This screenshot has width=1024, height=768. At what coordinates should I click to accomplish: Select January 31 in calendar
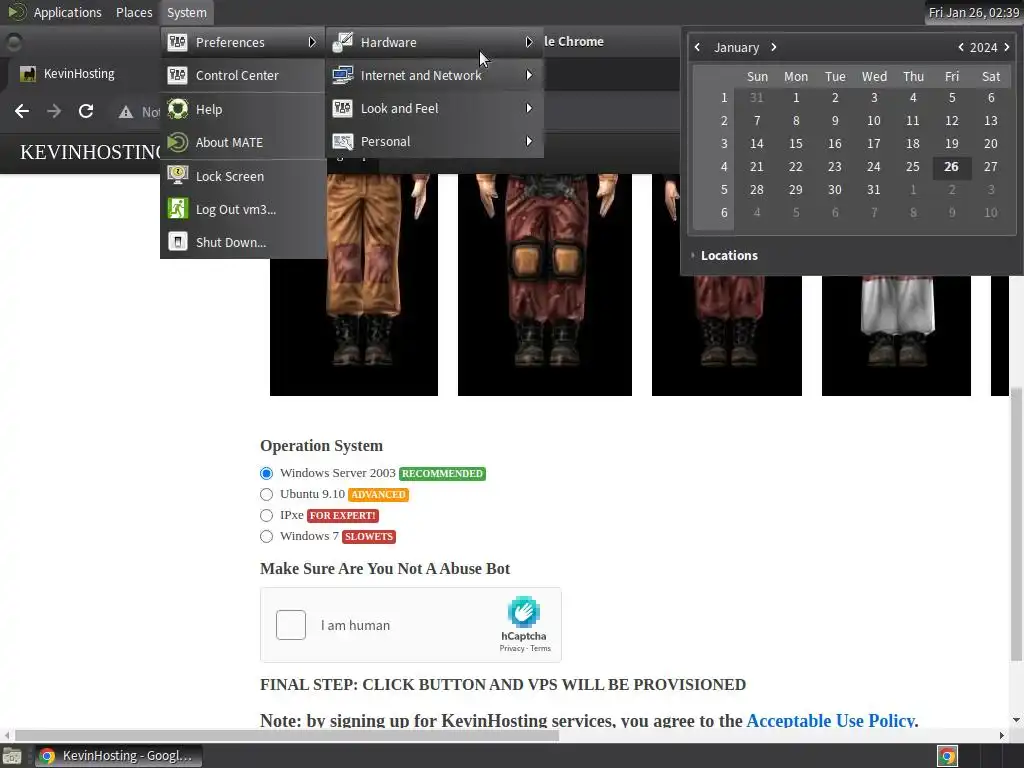coord(874,189)
